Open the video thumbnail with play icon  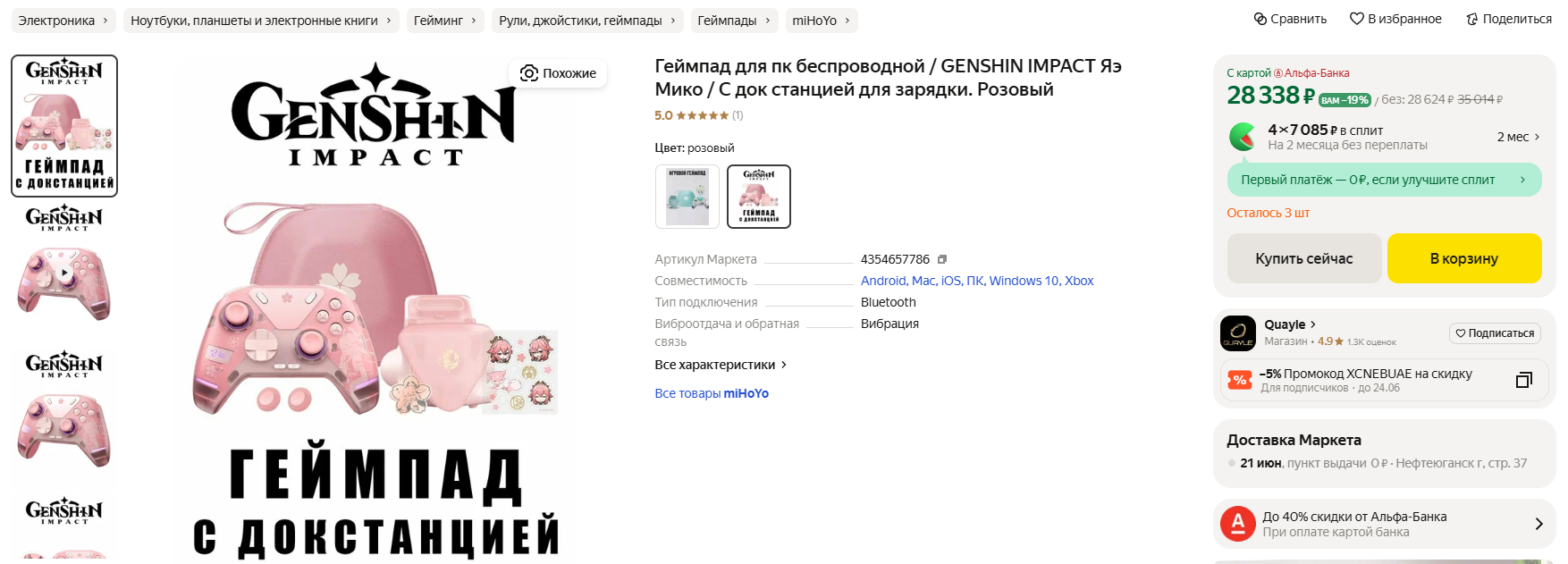64,273
